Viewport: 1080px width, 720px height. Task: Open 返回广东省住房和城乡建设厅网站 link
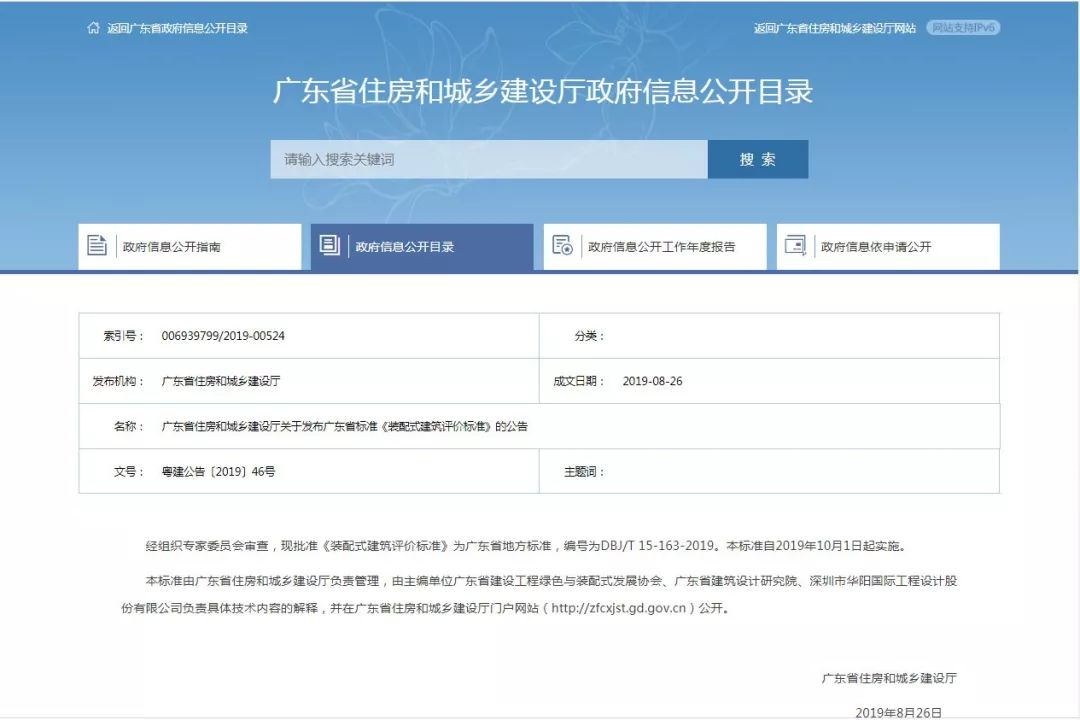835,28
